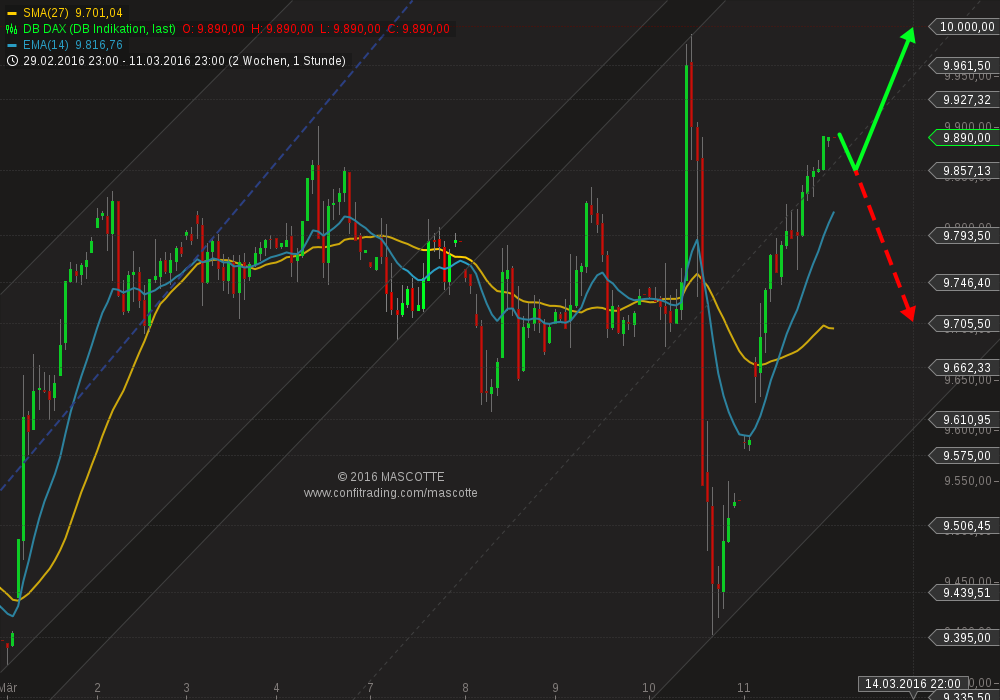Click day 8 on the time axis

[465, 688]
